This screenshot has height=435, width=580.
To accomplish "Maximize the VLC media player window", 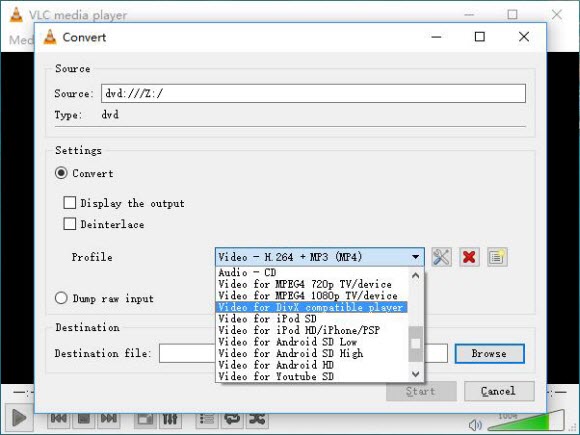I will [512, 14].
